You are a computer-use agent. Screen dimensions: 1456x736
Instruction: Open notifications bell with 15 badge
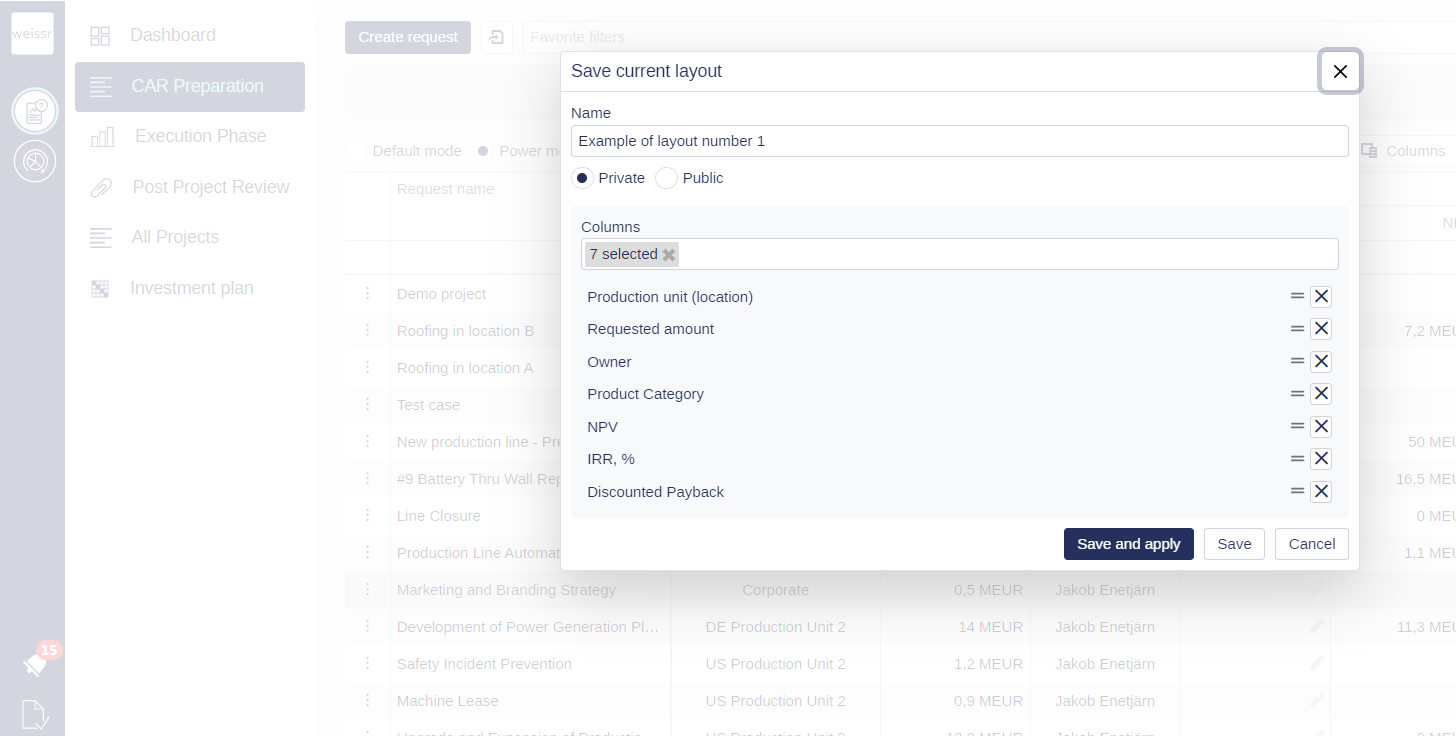pos(35,663)
